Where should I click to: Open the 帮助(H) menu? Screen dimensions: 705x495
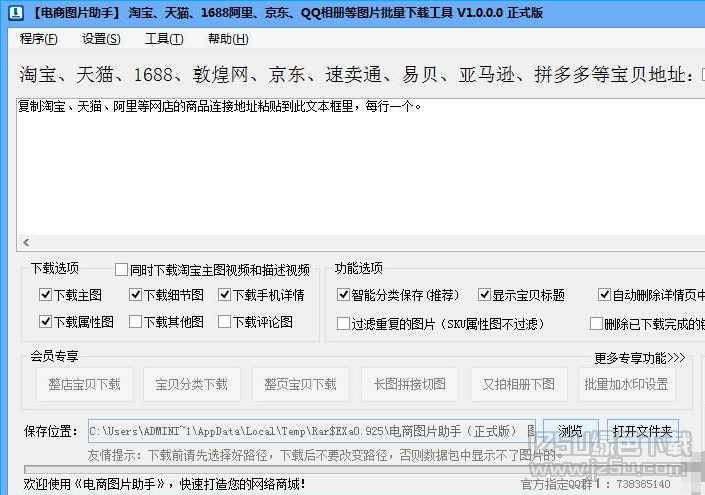point(228,39)
